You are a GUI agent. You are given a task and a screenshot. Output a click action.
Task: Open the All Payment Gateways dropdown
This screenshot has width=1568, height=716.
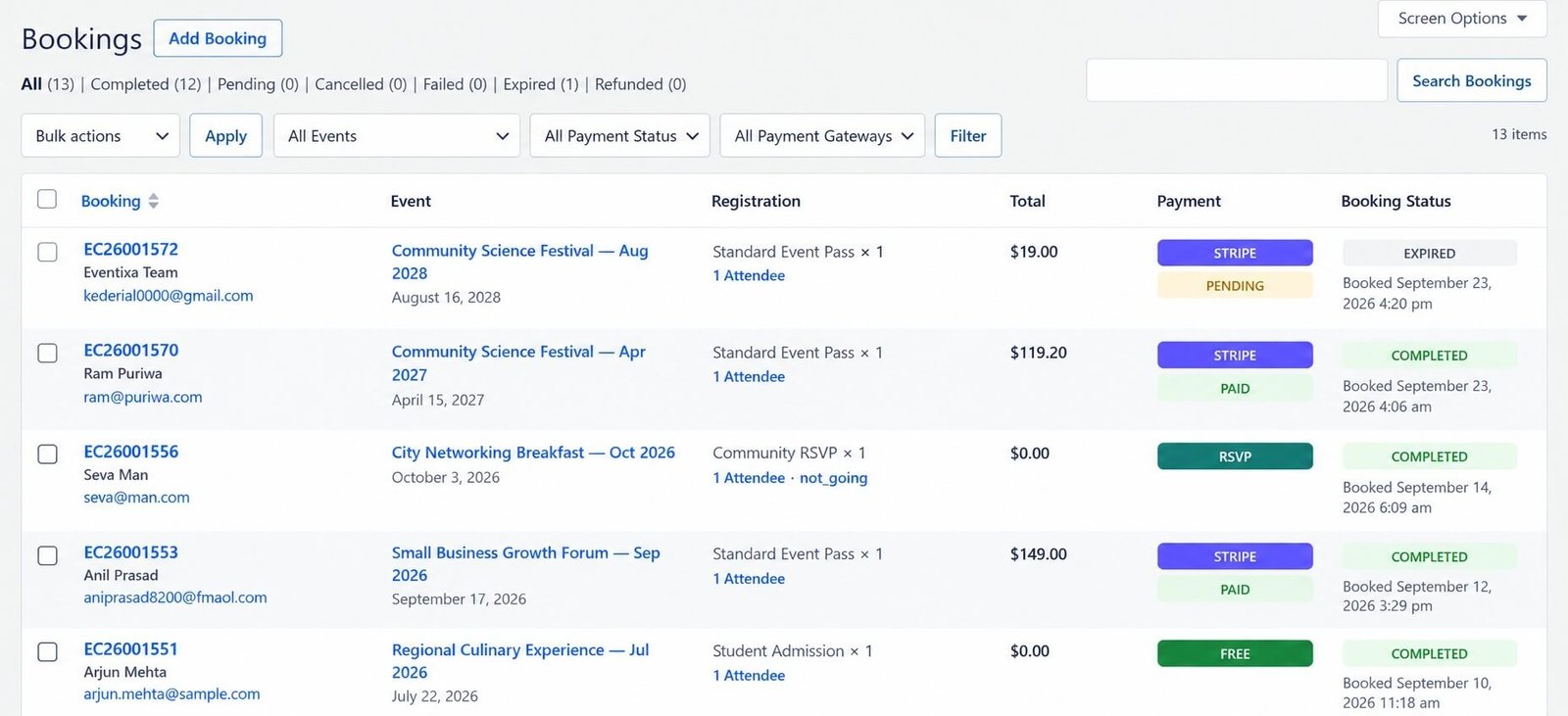click(822, 135)
